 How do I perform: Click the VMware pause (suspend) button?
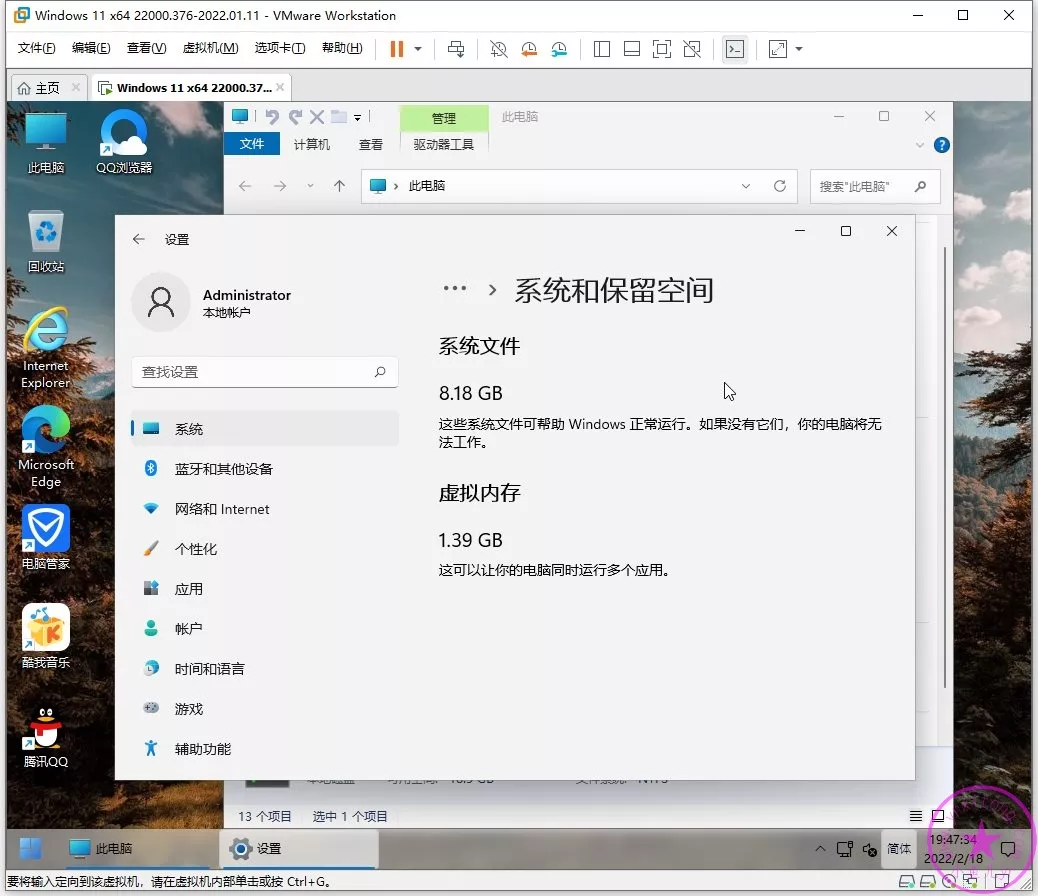tap(397, 49)
